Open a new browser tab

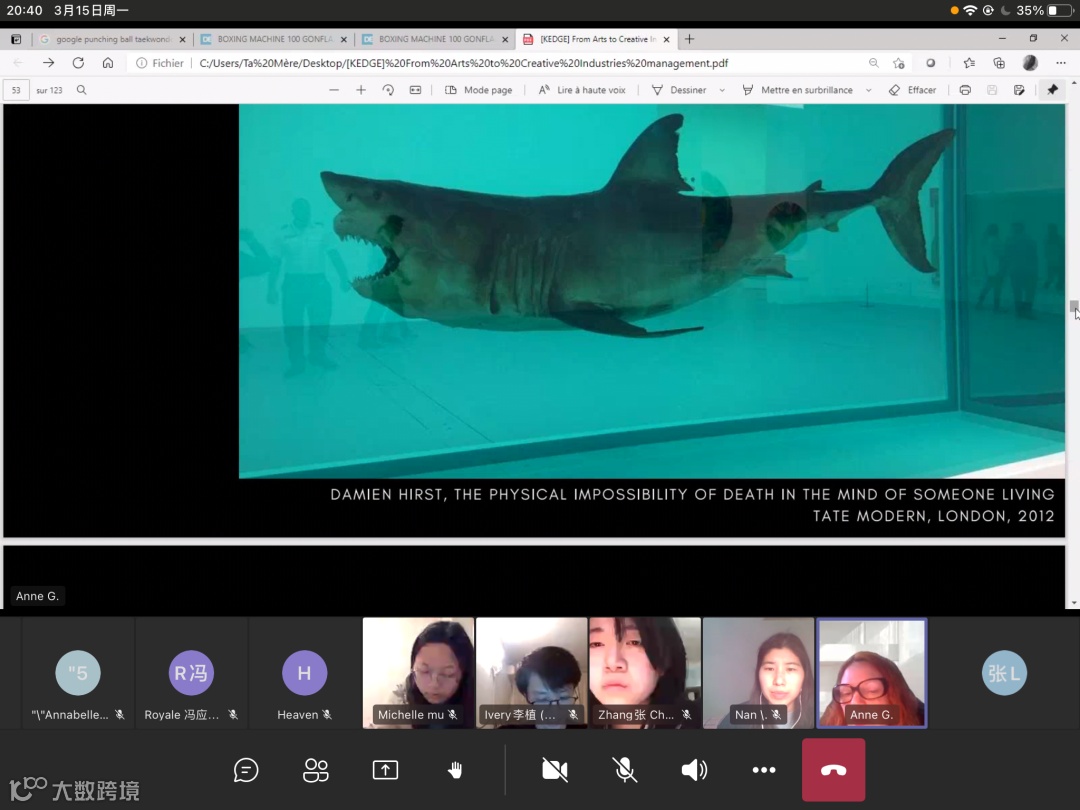click(x=689, y=39)
